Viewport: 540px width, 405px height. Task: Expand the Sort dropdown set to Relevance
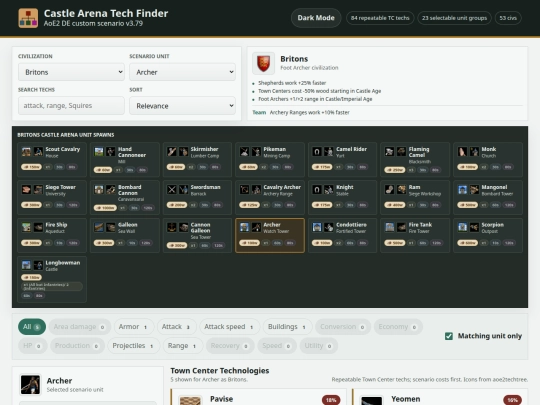[183, 106]
